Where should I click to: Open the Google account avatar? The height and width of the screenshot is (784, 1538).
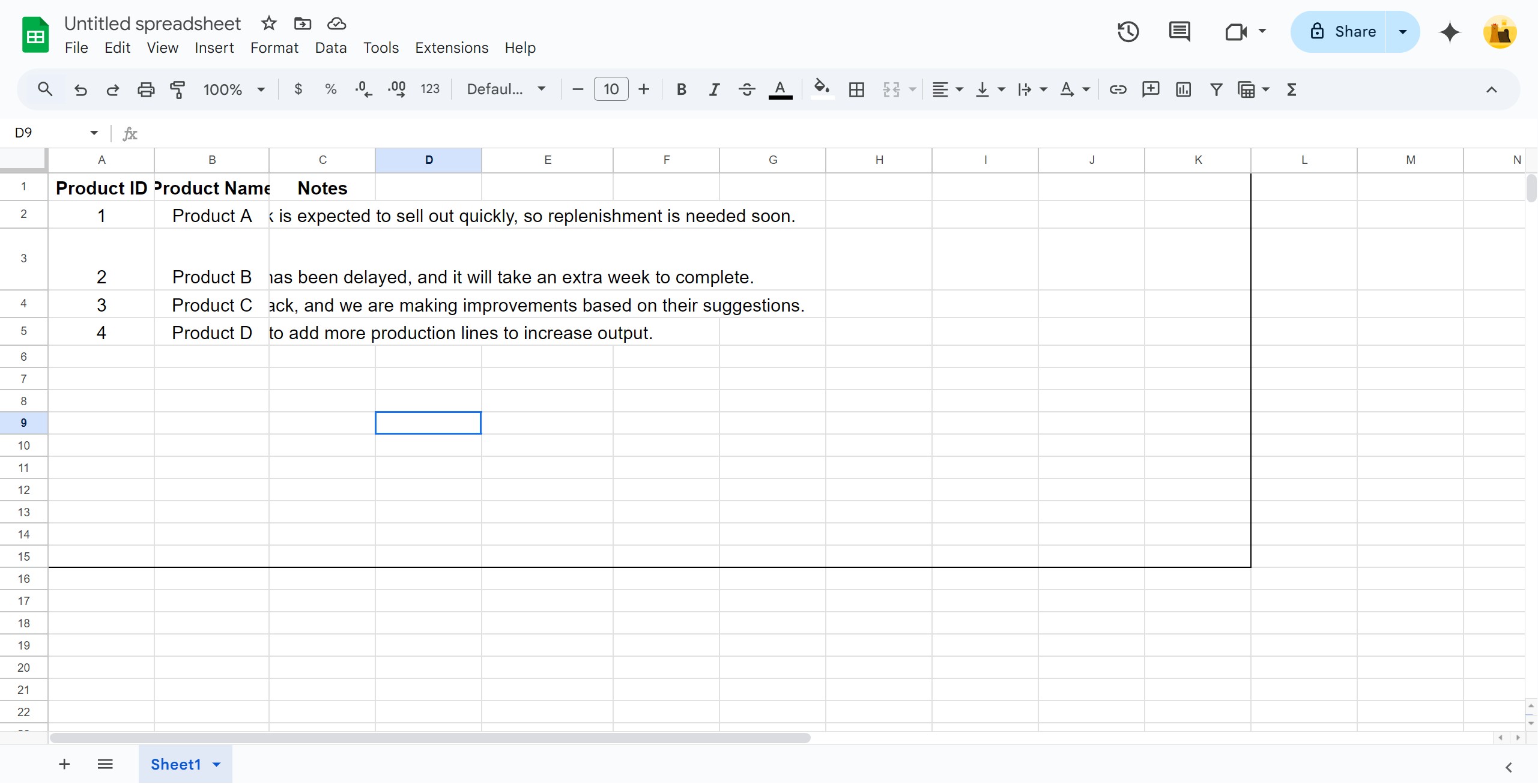[x=1500, y=31]
